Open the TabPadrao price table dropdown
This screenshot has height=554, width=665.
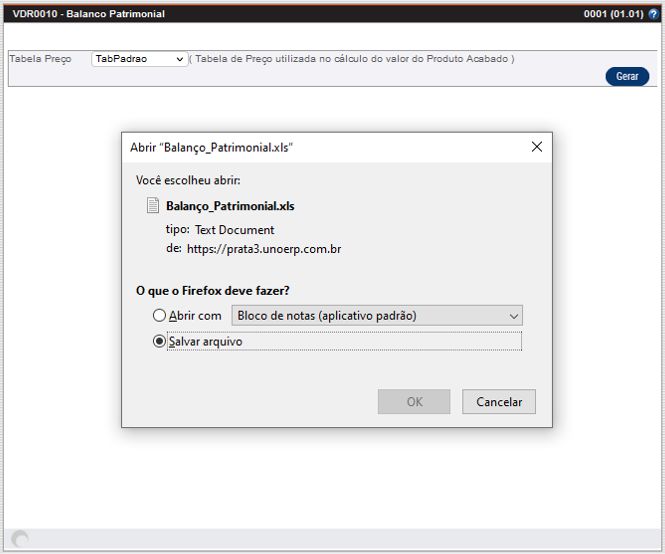(x=139, y=59)
